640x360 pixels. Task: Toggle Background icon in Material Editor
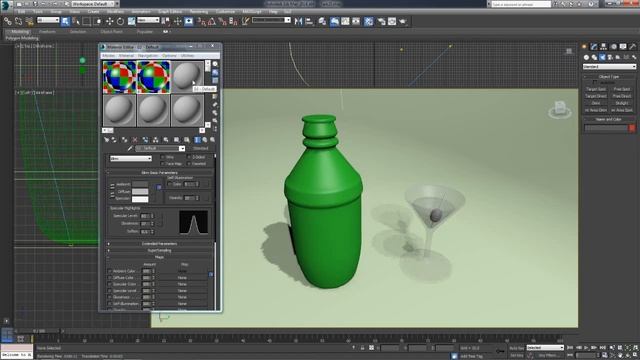215,80
